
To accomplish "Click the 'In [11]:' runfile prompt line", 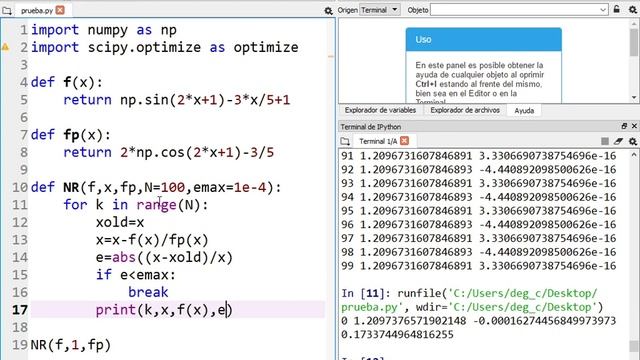I will click(469, 293).
